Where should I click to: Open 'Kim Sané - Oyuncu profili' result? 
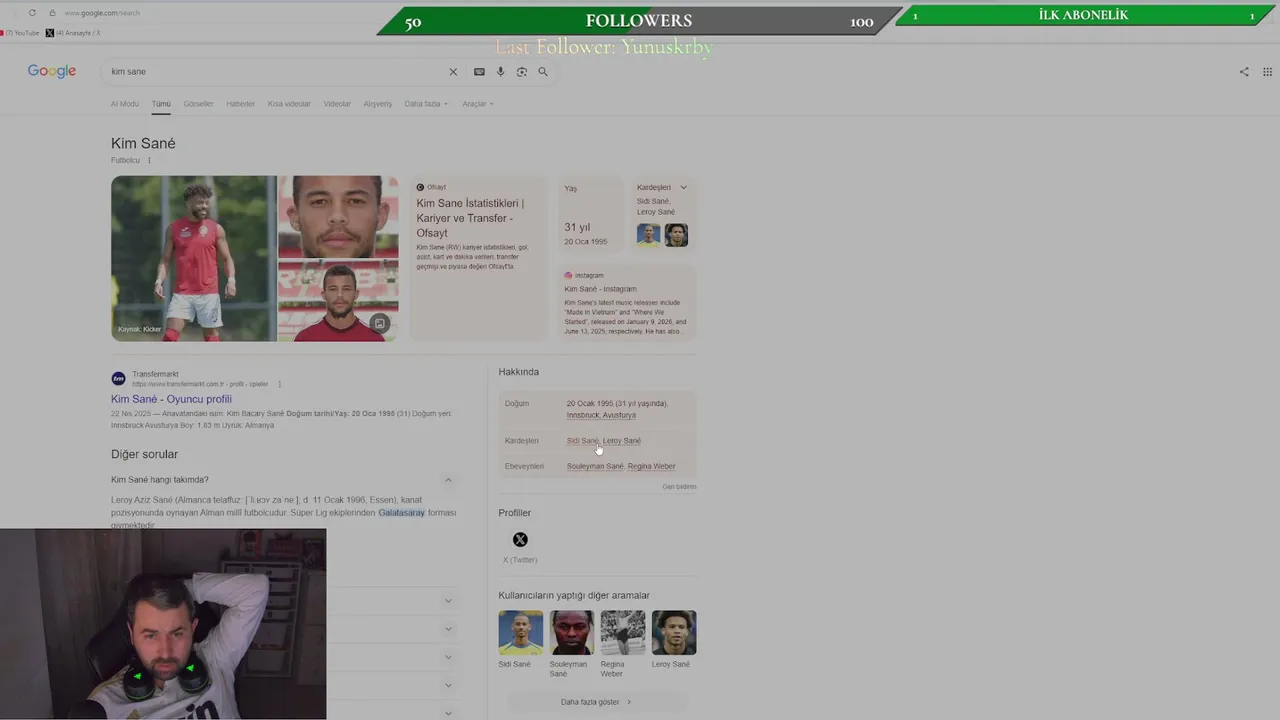coord(171,399)
